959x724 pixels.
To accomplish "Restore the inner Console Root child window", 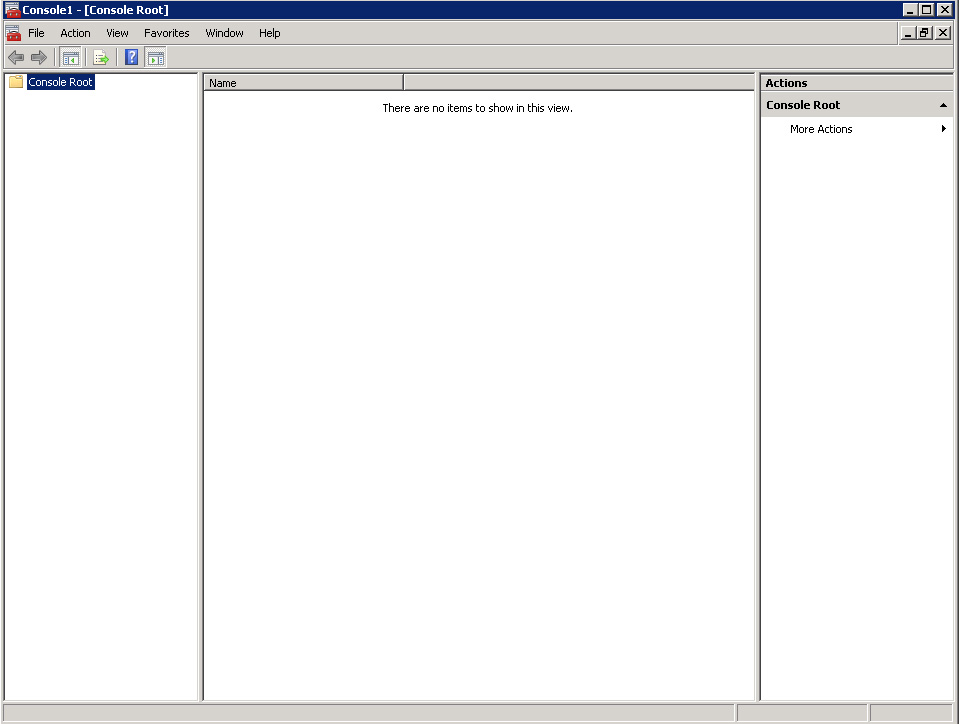I will tap(924, 33).
